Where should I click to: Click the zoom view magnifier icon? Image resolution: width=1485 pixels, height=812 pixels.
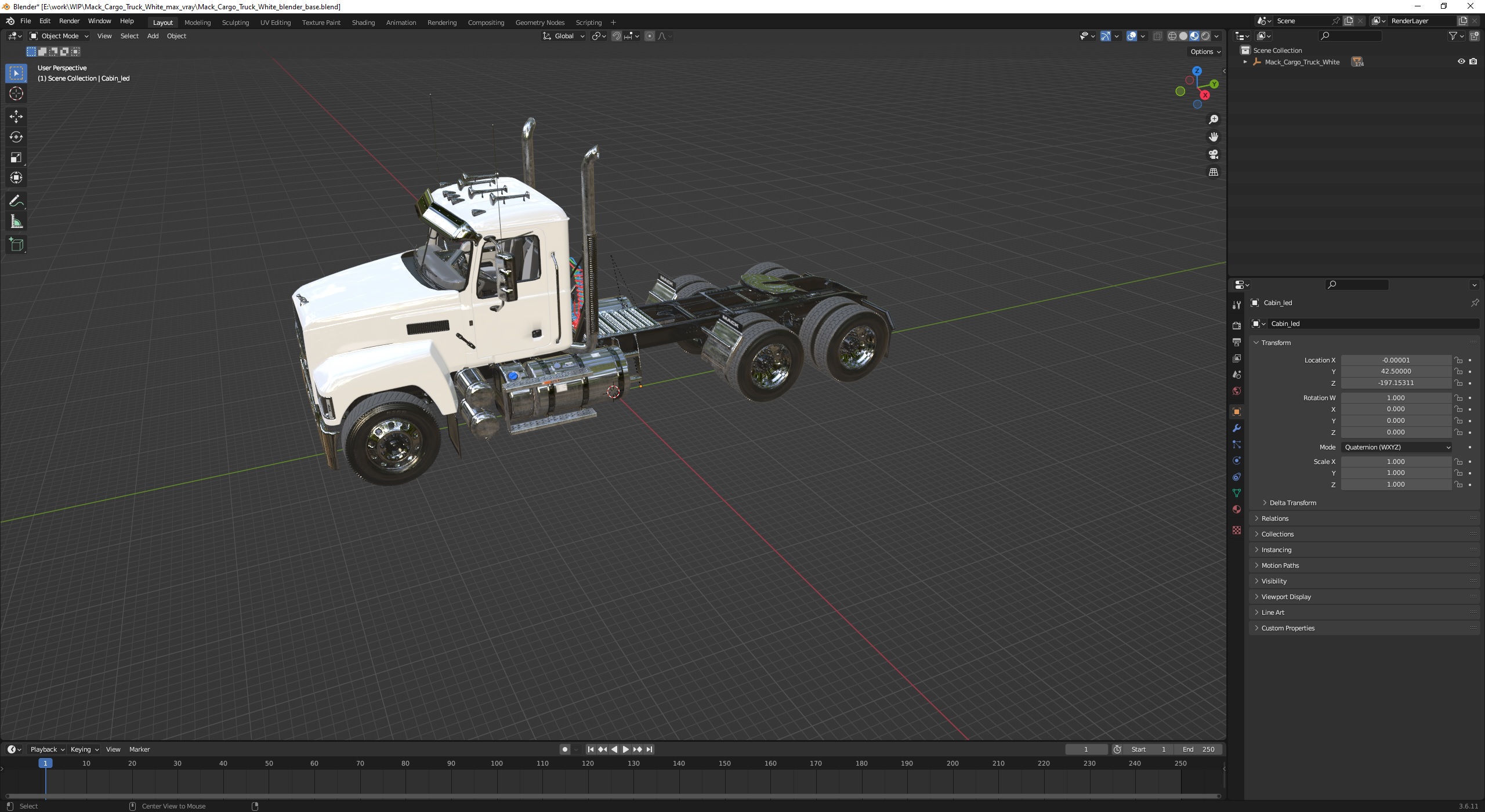click(1213, 119)
